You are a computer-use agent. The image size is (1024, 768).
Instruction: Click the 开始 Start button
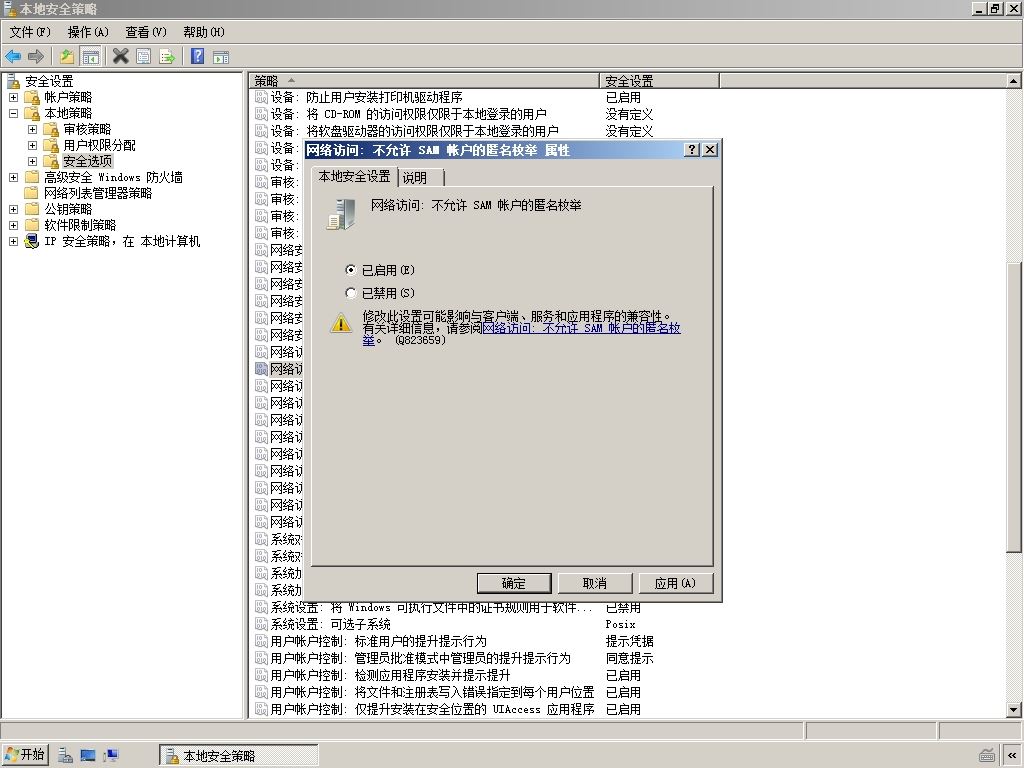[x=25, y=755]
